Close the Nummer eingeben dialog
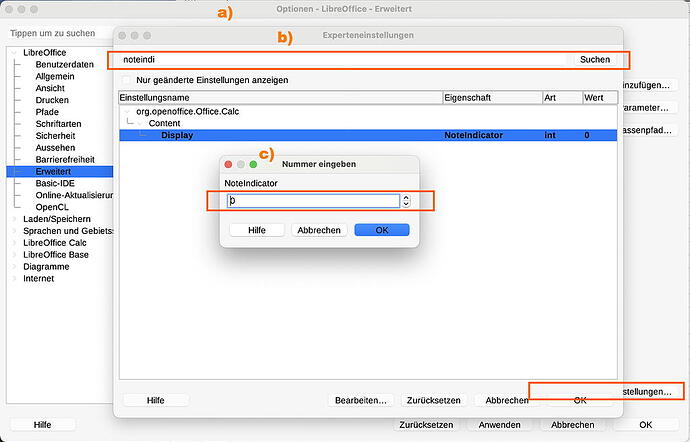This screenshot has height=442, width=690. pos(228,164)
